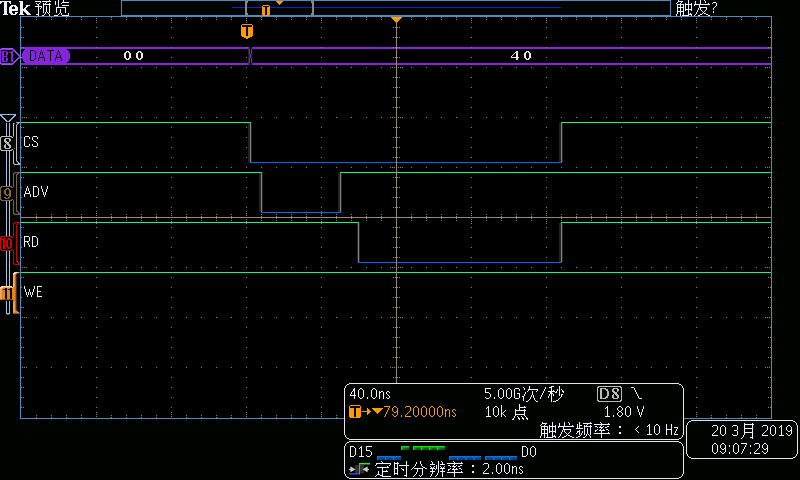Click the 触发? trigger status indicator
Image resolution: width=800 pixels, height=480 pixels.
[696, 8]
